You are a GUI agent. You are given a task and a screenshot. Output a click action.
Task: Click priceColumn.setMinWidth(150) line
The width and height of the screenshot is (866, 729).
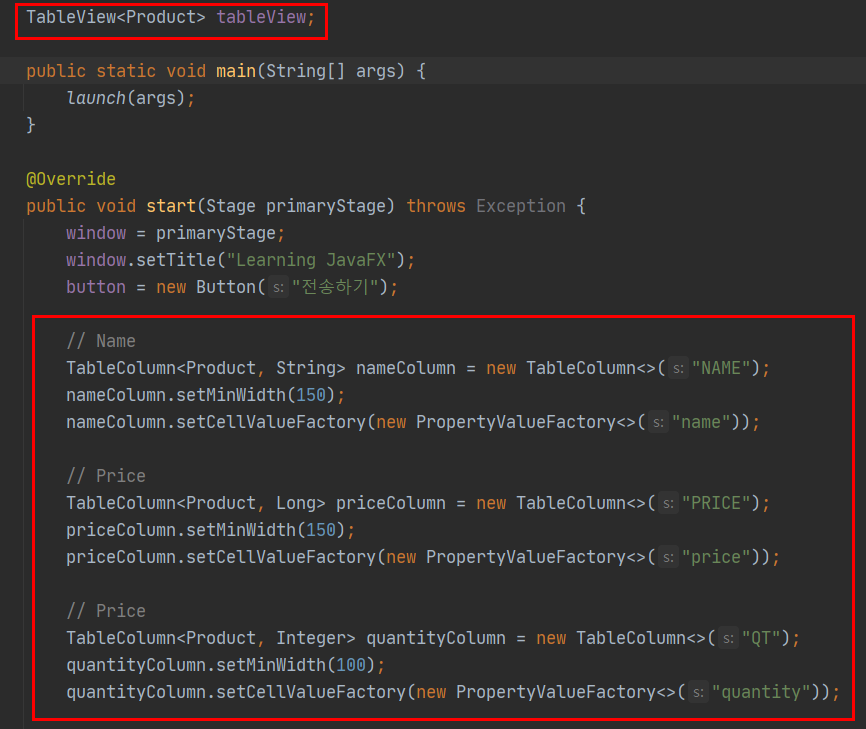pyautogui.click(x=210, y=530)
